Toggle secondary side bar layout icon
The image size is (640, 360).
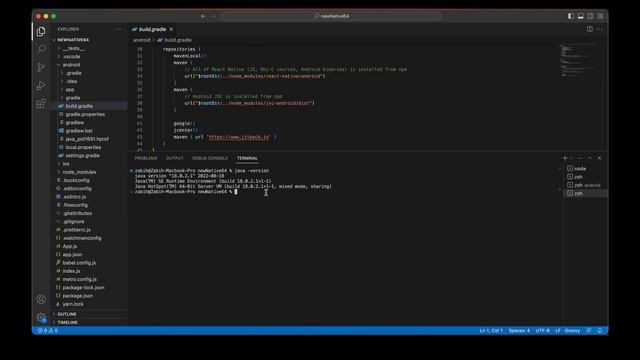tap(590, 16)
